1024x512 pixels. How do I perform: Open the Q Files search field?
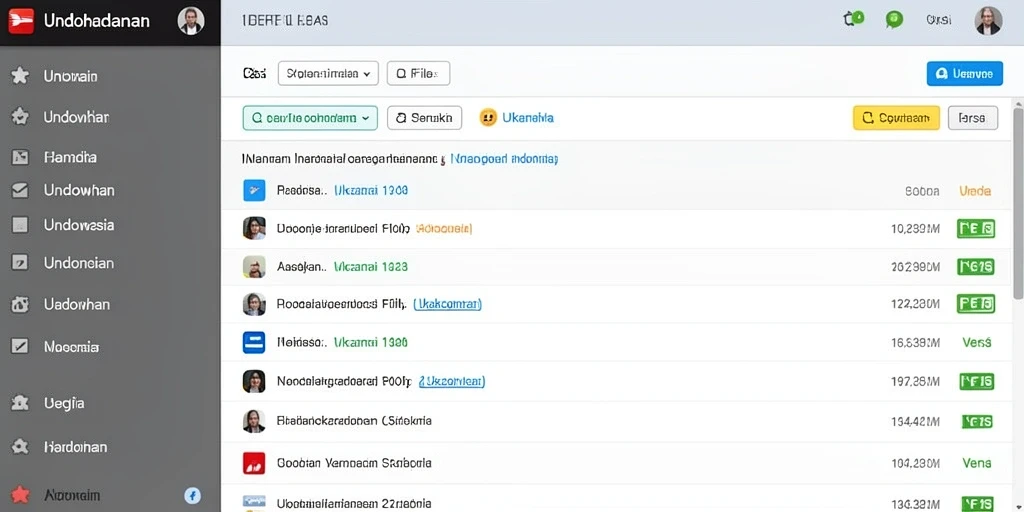click(x=419, y=74)
